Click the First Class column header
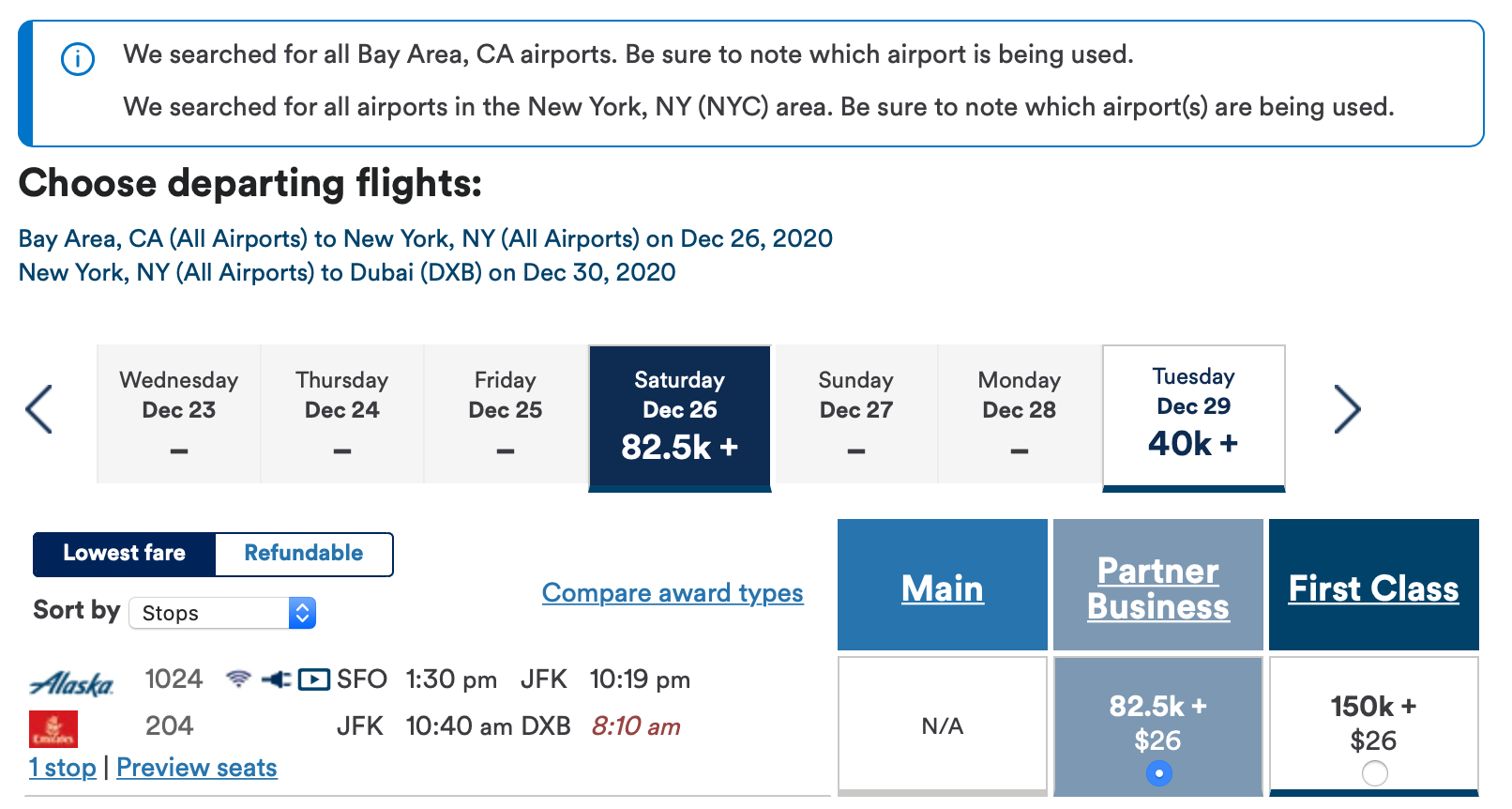Viewport: 1512px width, 809px height. (x=1373, y=588)
